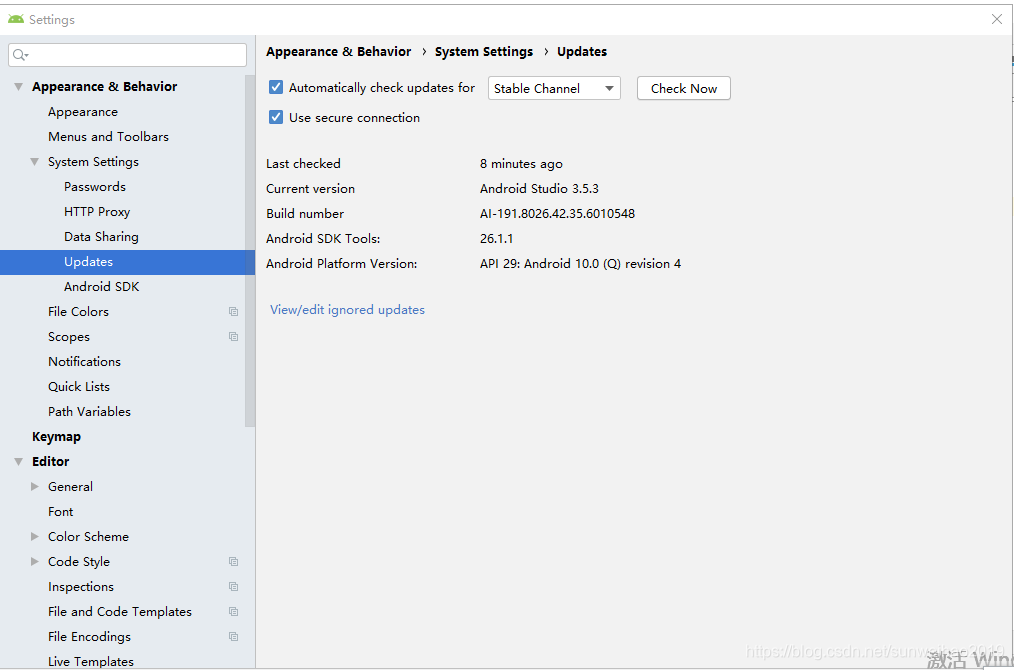The height and width of the screenshot is (670, 1014).
Task: Click project-level icon next to Scopes
Action: [x=233, y=337]
